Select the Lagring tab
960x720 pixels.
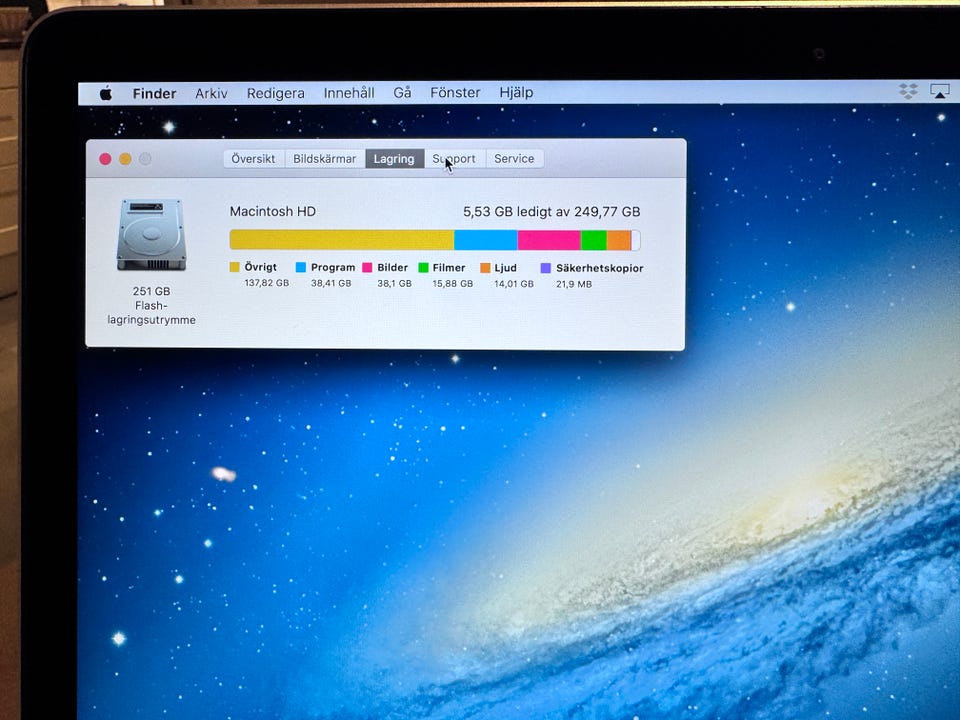pyautogui.click(x=394, y=159)
